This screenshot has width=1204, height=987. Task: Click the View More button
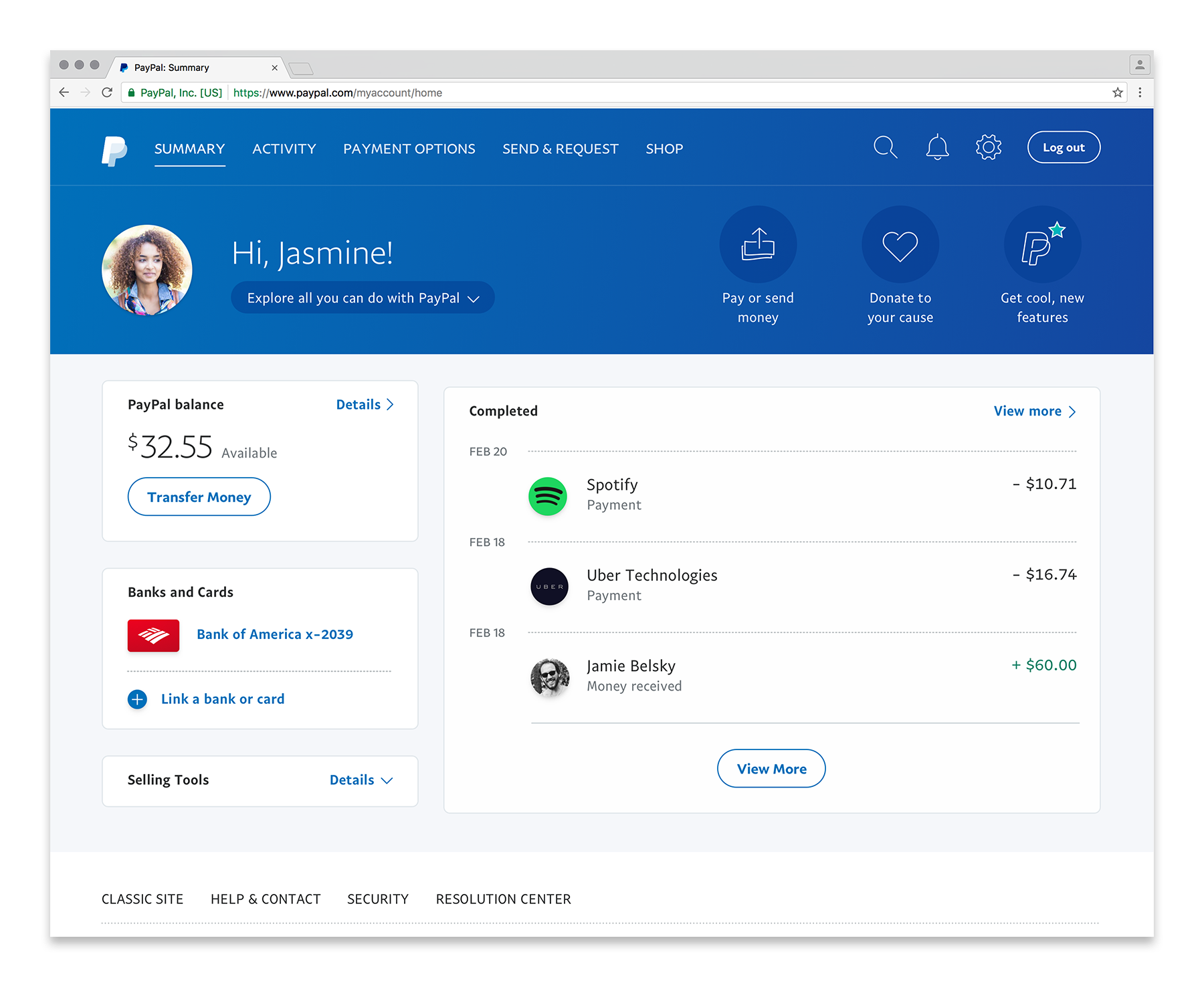point(771,769)
